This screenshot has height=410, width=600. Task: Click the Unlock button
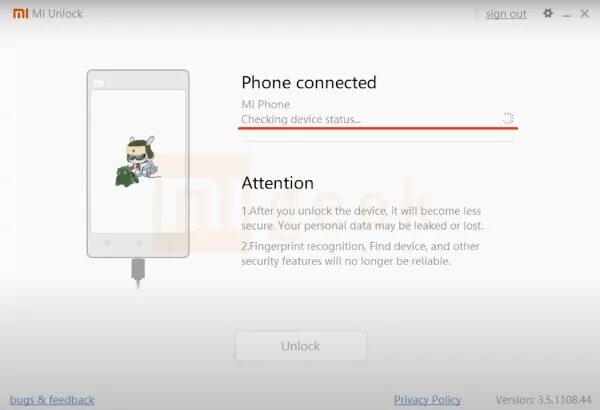pyautogui.click(x=301, y=346)
